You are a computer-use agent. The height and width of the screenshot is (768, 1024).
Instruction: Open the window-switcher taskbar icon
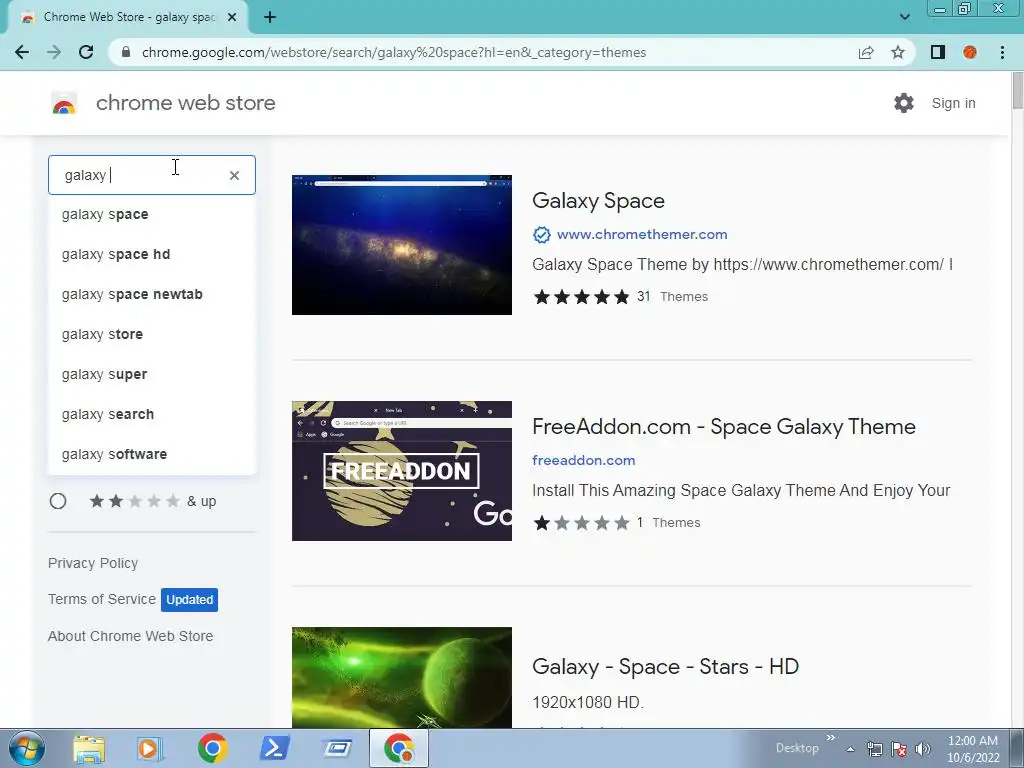pos(337,748)
